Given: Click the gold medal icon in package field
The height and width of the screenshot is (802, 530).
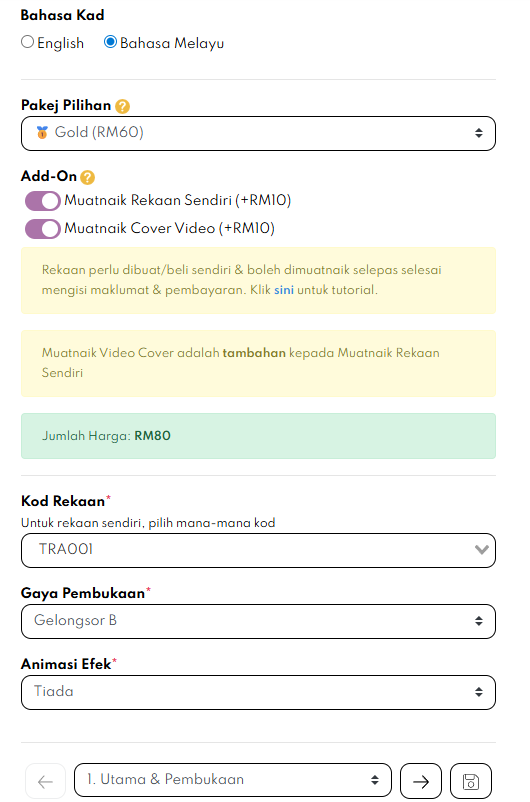Looking at the screenshot, I should click(42, 132).
